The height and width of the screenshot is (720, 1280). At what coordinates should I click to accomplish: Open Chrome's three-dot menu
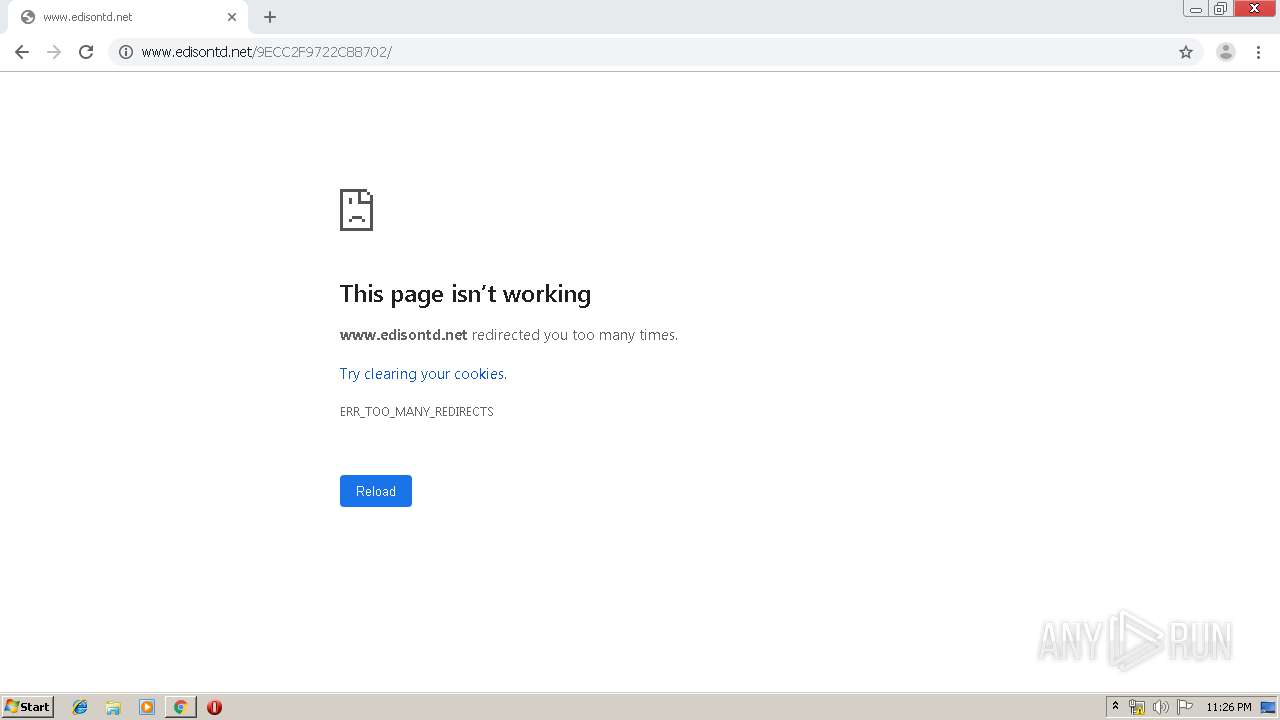1258,52
